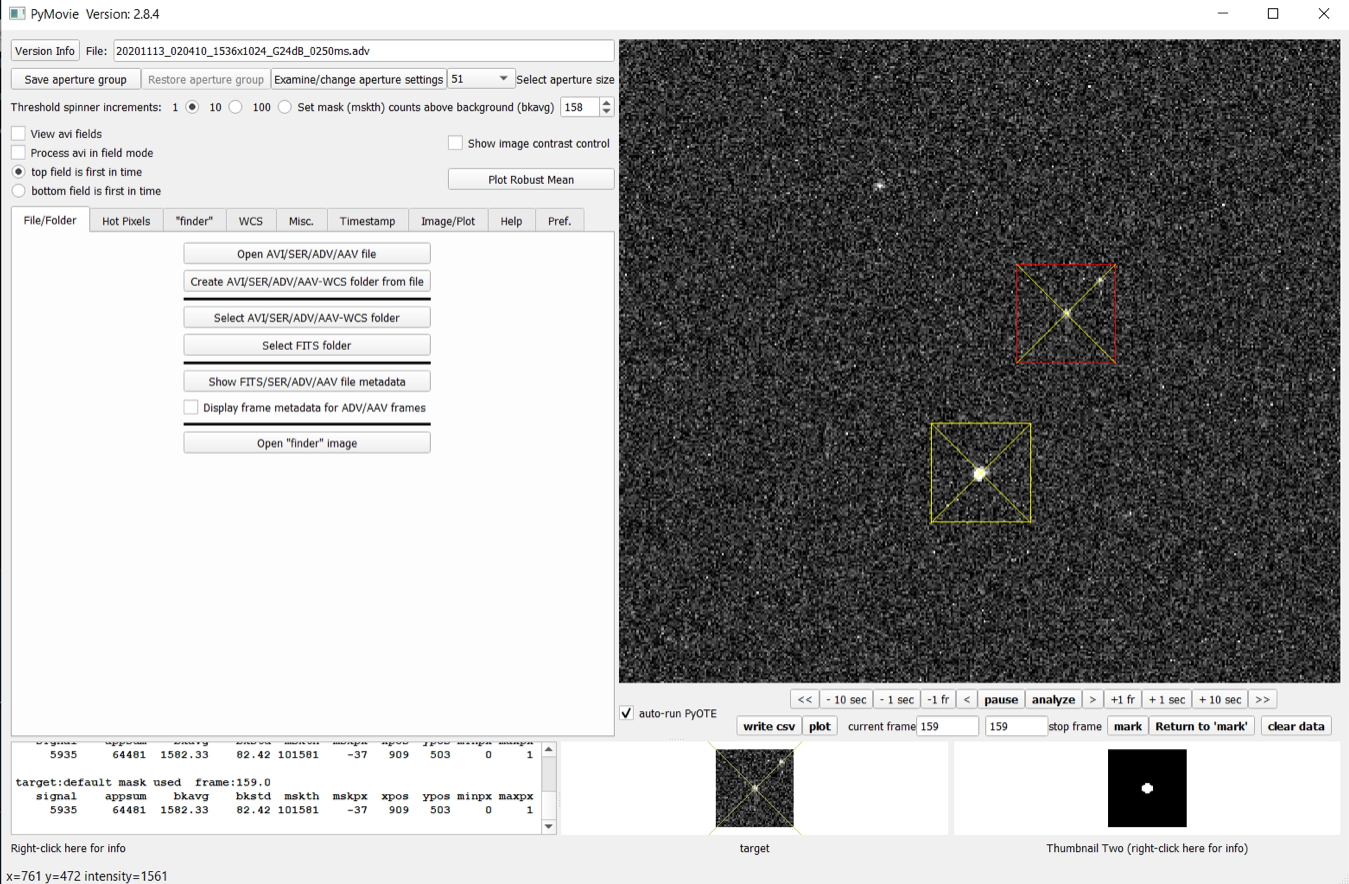
Task: Click the '>' forward play button
Action: point(1092,700)
